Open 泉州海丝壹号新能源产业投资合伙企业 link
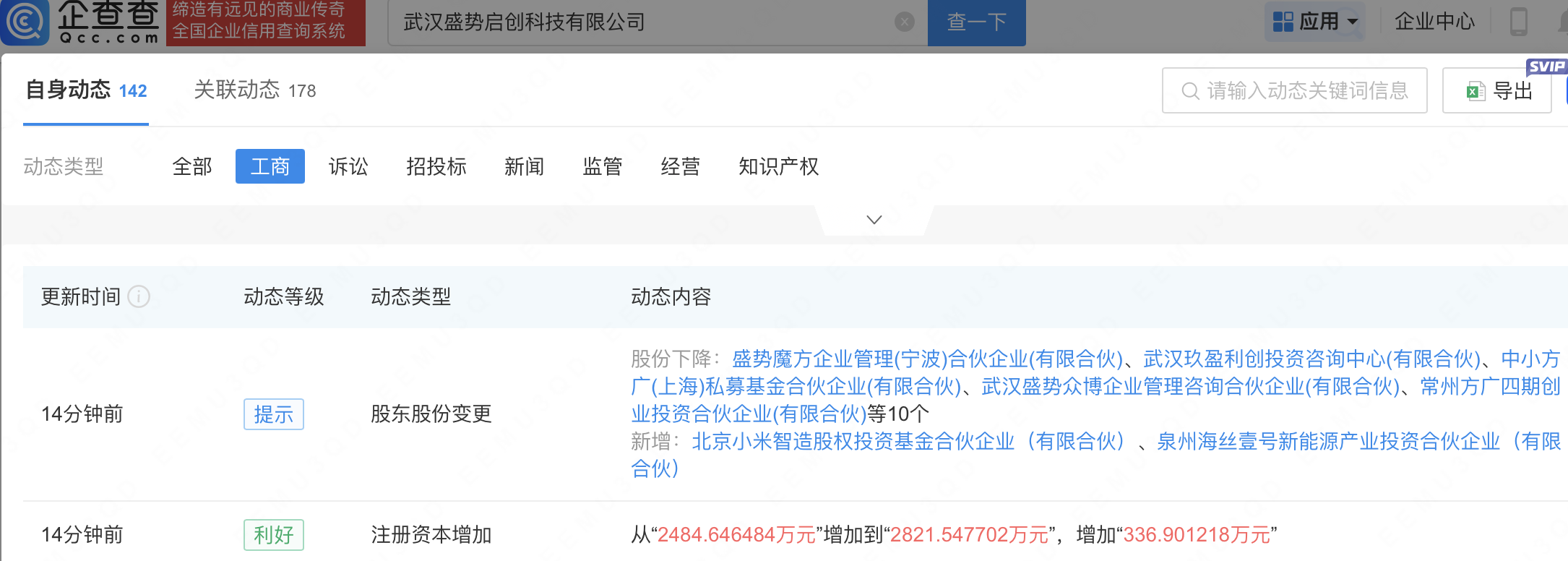This screenshot has height=561, width=1568. pyautogui.click(x=1096, y=455)
